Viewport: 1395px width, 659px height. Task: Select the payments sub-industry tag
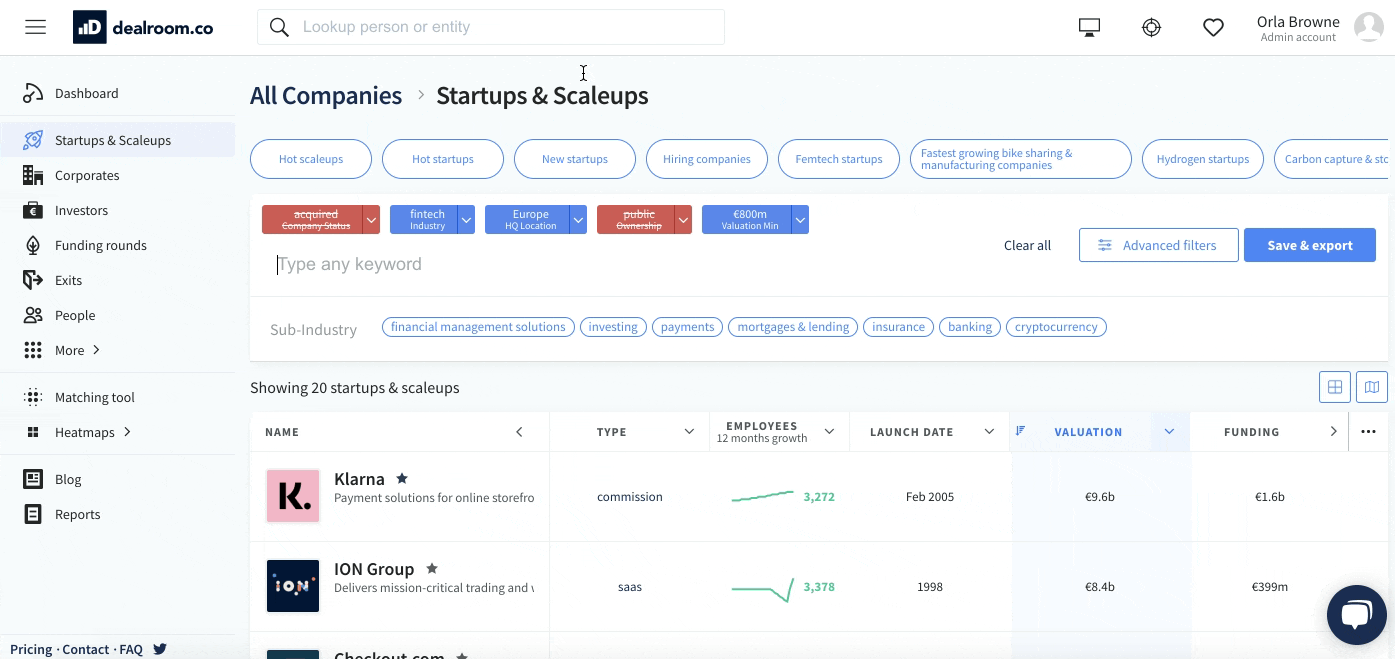point(688,327)
